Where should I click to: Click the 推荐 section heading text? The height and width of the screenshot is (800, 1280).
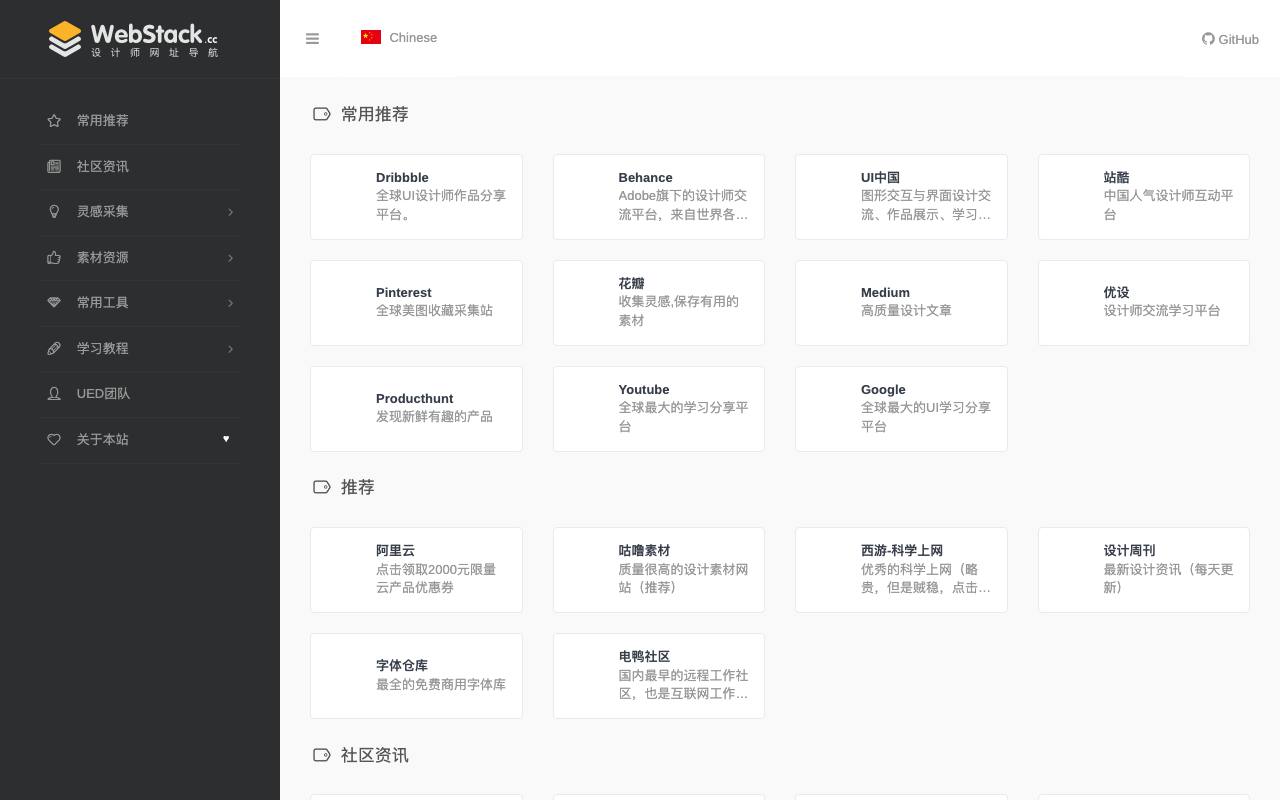point(358,487)
